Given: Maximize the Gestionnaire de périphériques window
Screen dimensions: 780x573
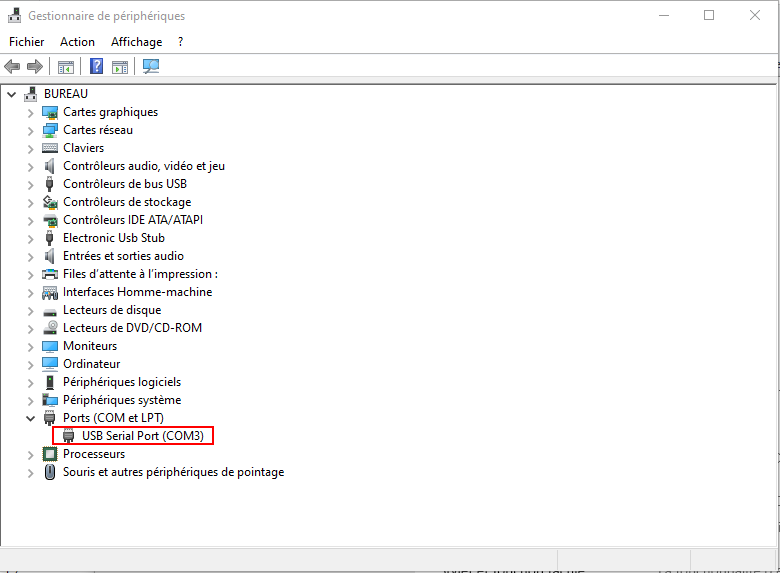Looking at the screenshot, I should tap(709, 15).
